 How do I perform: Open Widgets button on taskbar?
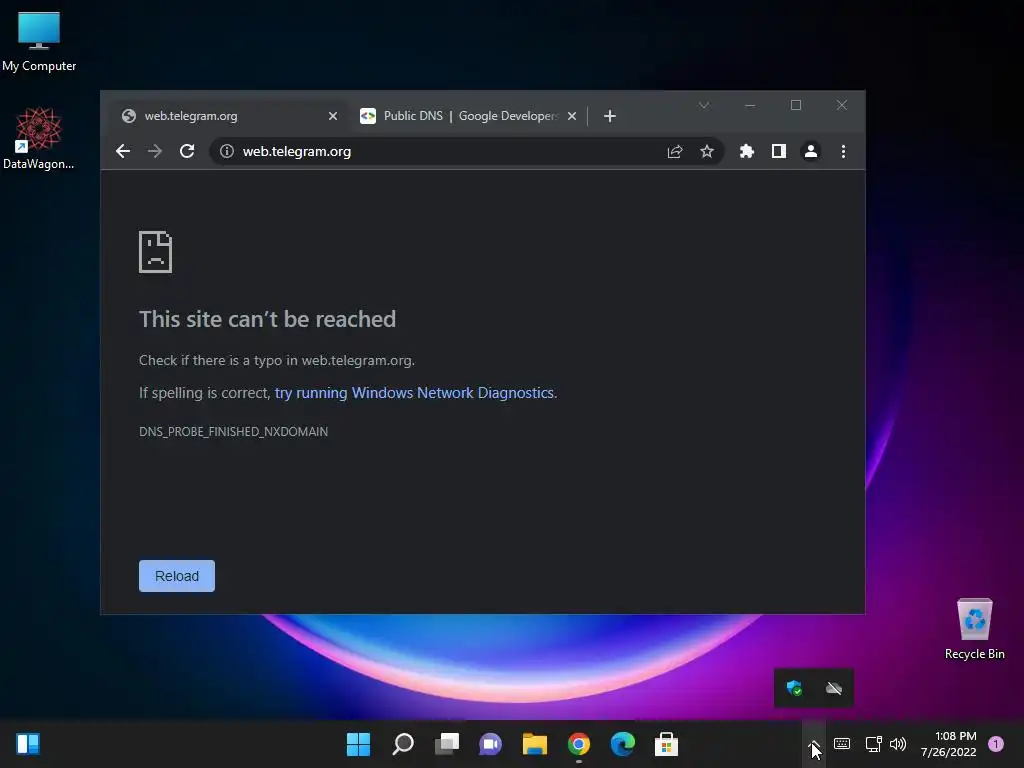coord(28,744)
